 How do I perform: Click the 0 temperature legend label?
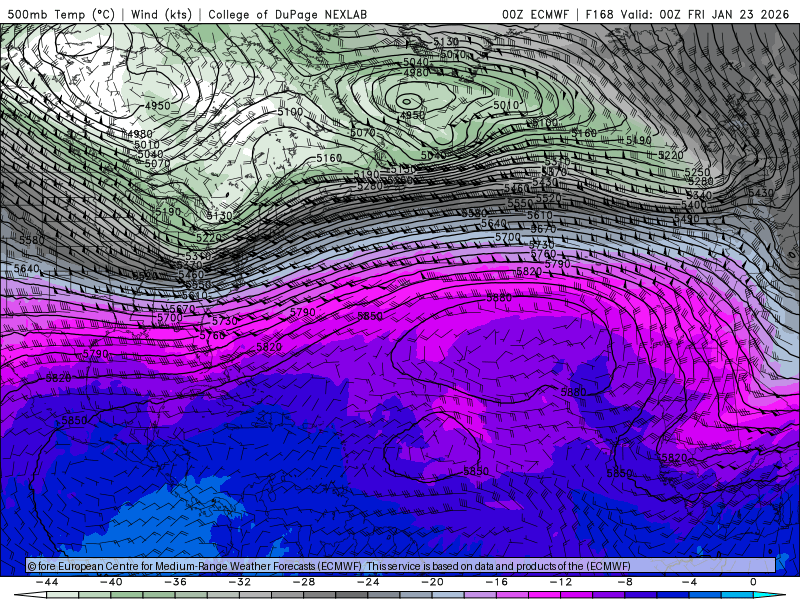pyautogui.click(x=753, y=582)
